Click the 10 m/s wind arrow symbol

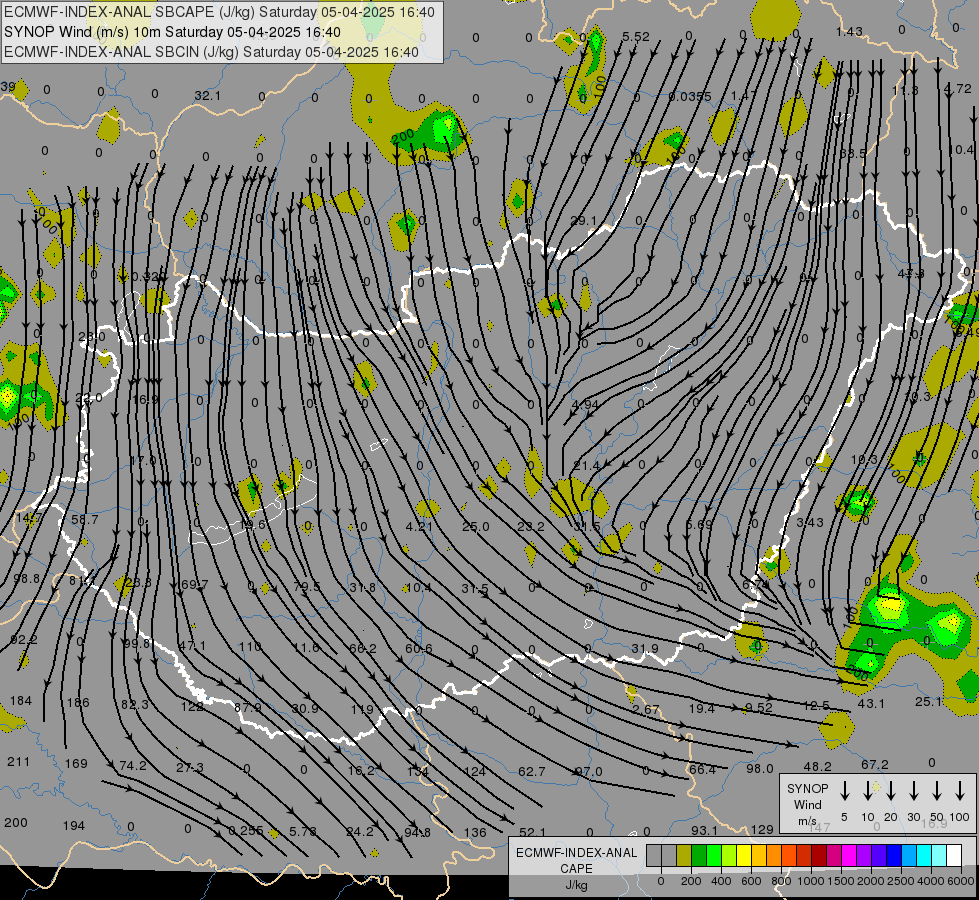tap(867, 791)
